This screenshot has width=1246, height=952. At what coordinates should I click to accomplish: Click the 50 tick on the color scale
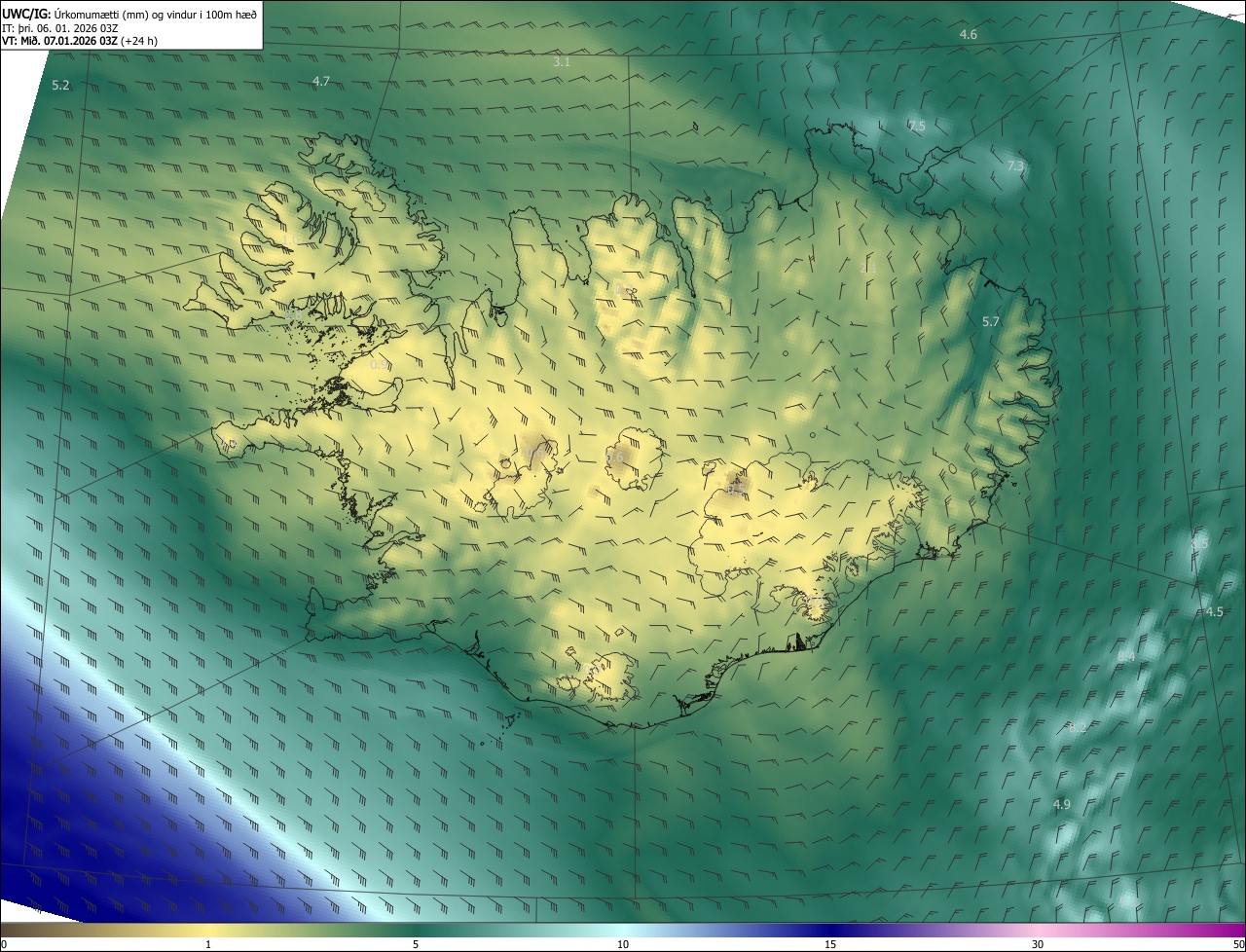(1238, 944)
